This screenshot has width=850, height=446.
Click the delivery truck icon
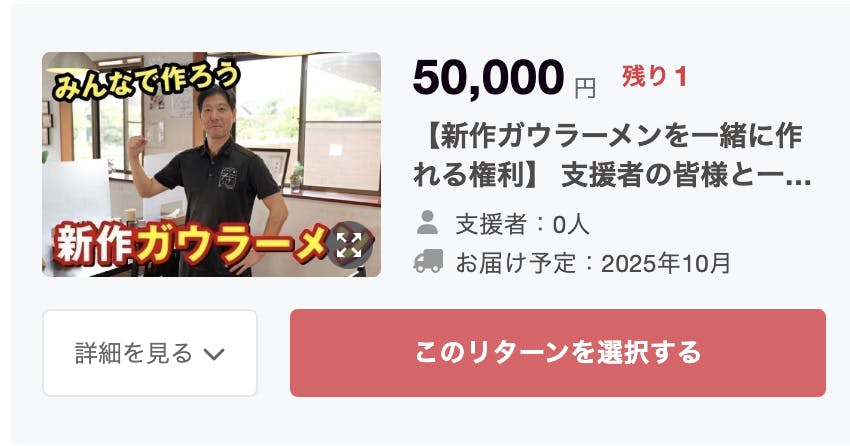(x=428, y=262)
